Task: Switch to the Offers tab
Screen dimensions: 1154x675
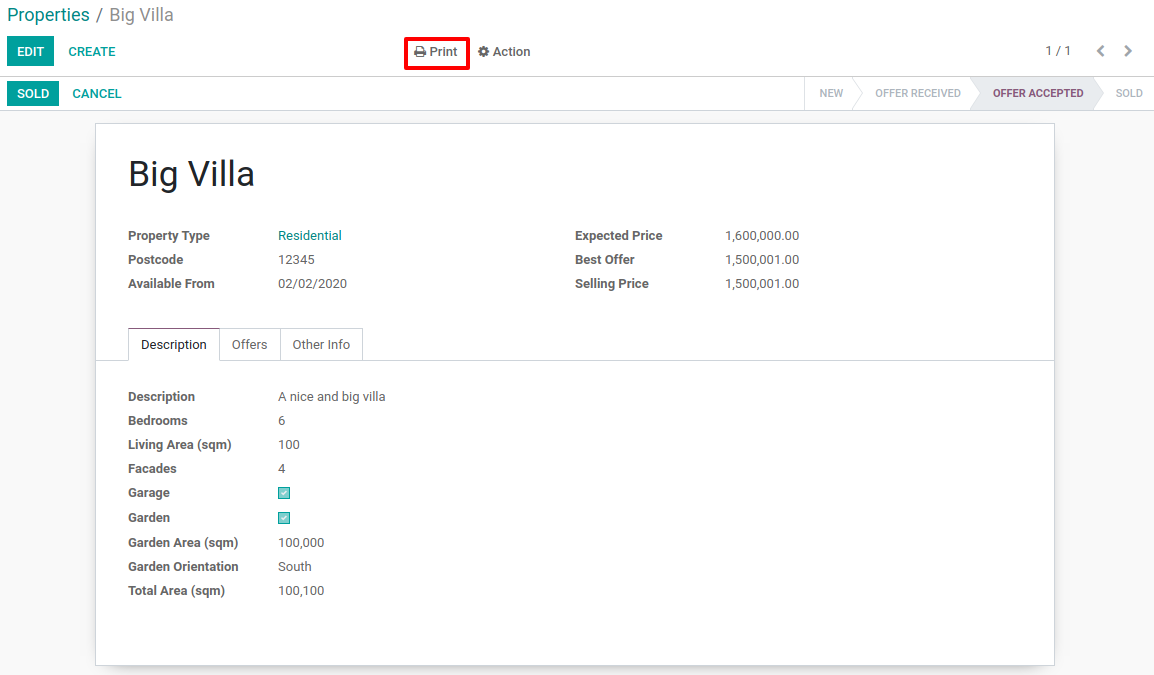Action: click(x=249, y=345)
